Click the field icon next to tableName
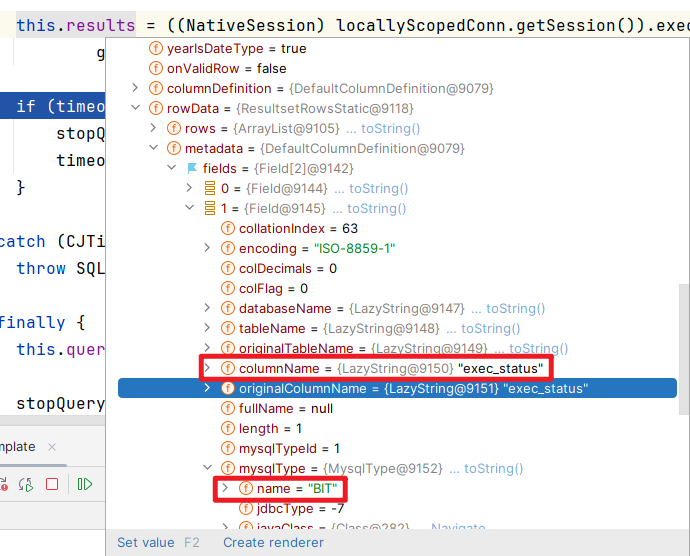Viewport: 690px width, 556px height. [228, 328]
